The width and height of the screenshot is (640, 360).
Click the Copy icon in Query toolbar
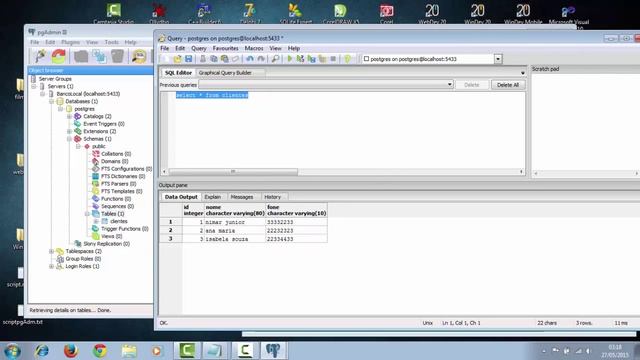coord(213,59)
